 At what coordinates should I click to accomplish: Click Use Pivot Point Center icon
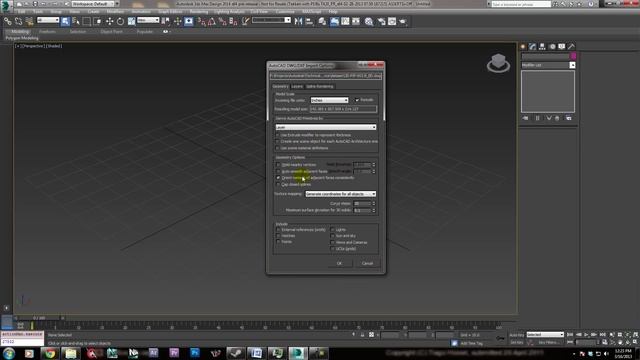point(166,21)
